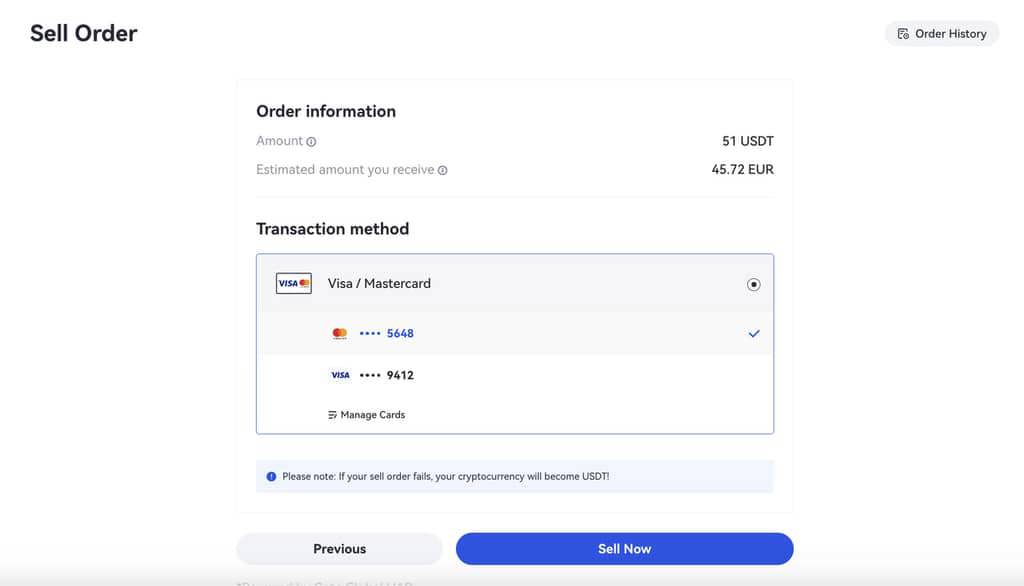Select the Visa / Mastercard radio button
1024x586 pixels.
[754, 284]
